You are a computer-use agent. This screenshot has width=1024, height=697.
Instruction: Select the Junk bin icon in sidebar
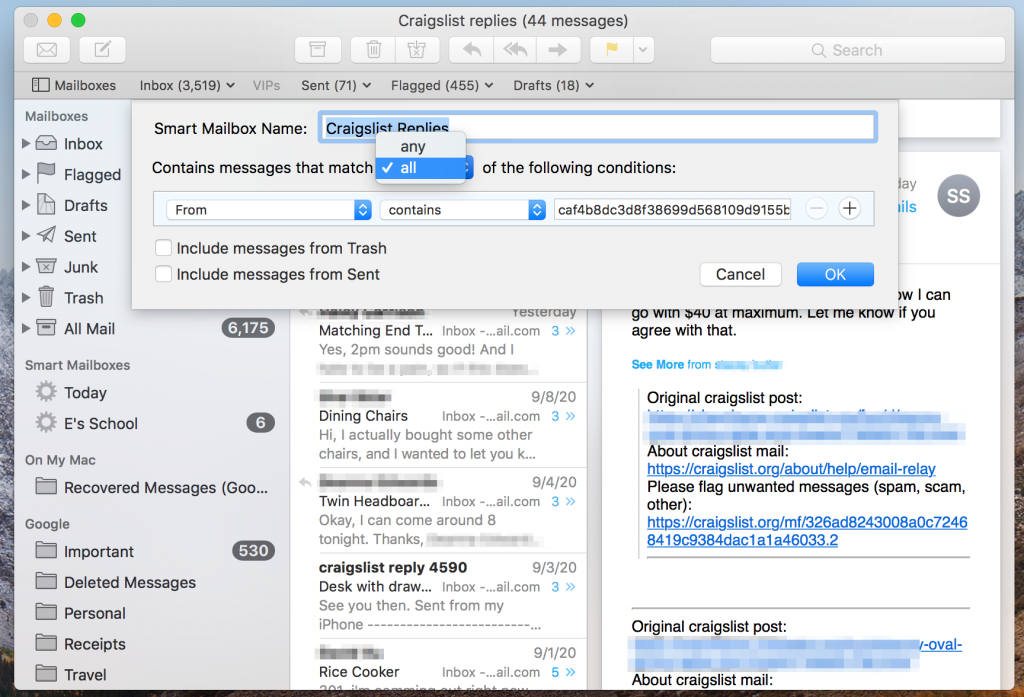click(x=46, y=266)
